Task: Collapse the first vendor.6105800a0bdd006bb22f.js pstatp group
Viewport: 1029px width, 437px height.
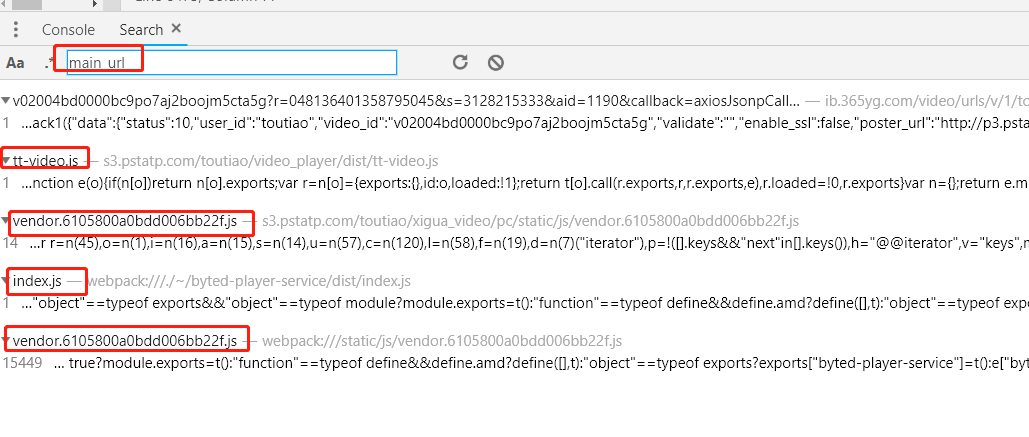Action: tap(6, 221)
